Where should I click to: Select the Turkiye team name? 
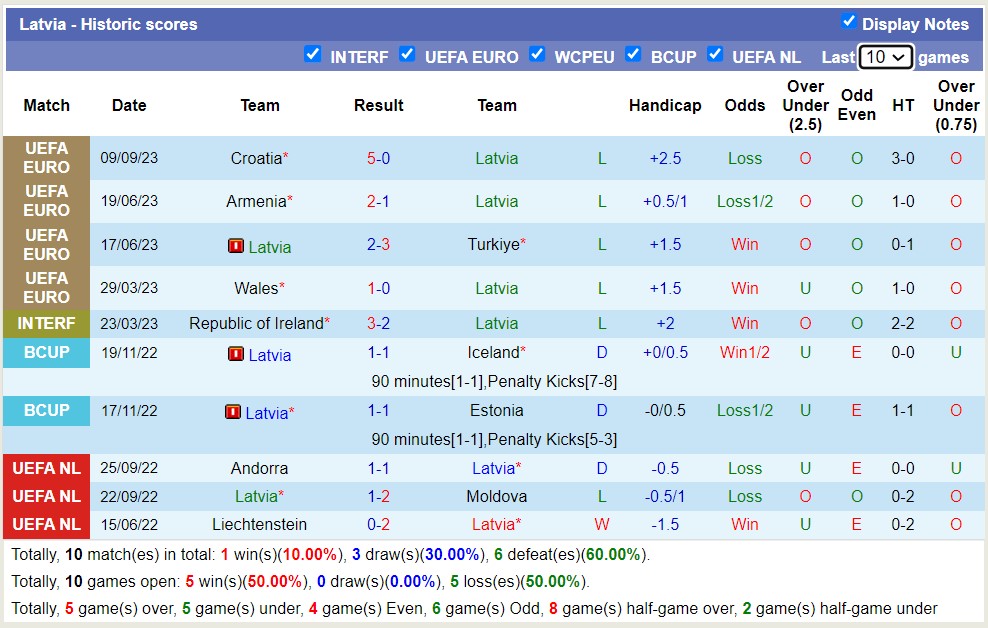click(493, 244)
